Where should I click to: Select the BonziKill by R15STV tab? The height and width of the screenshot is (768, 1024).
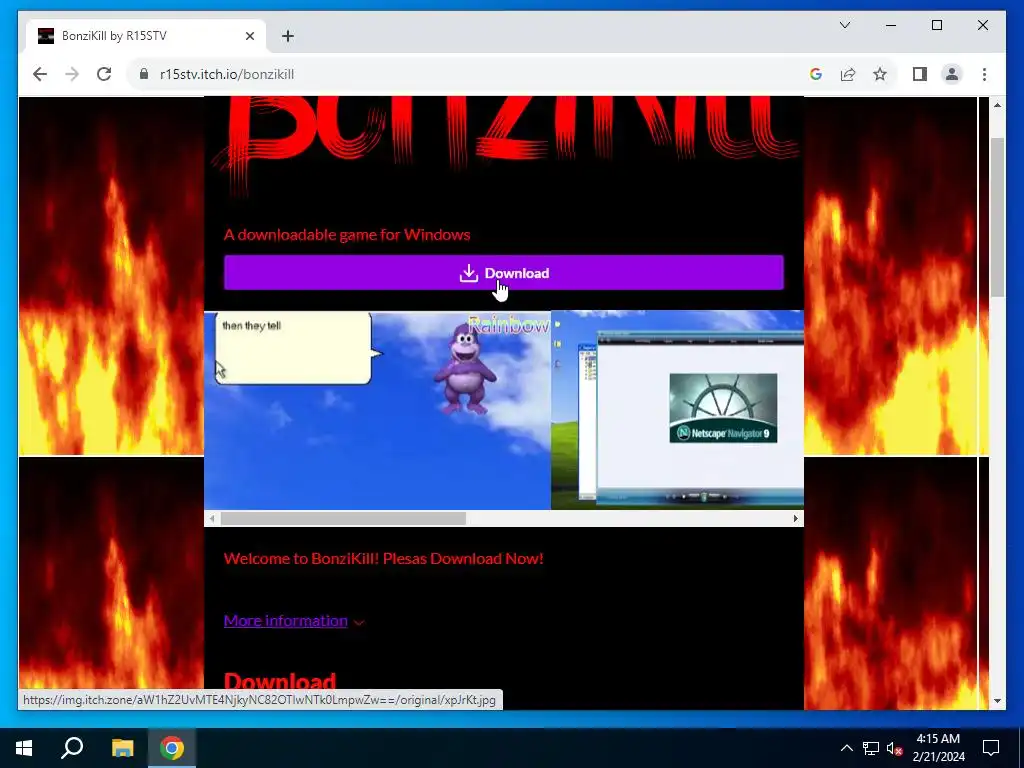pyautogui.click(x=147, y=36)
